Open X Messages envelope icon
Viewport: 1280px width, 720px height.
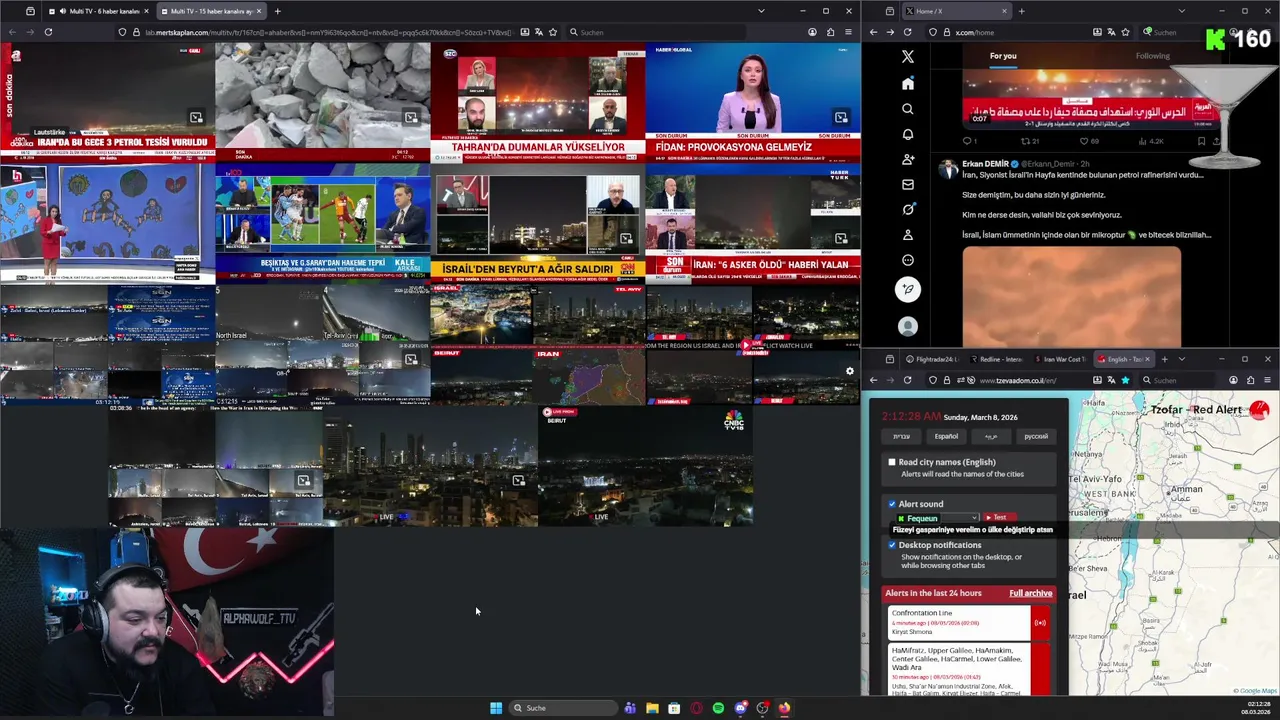point(907,184)
